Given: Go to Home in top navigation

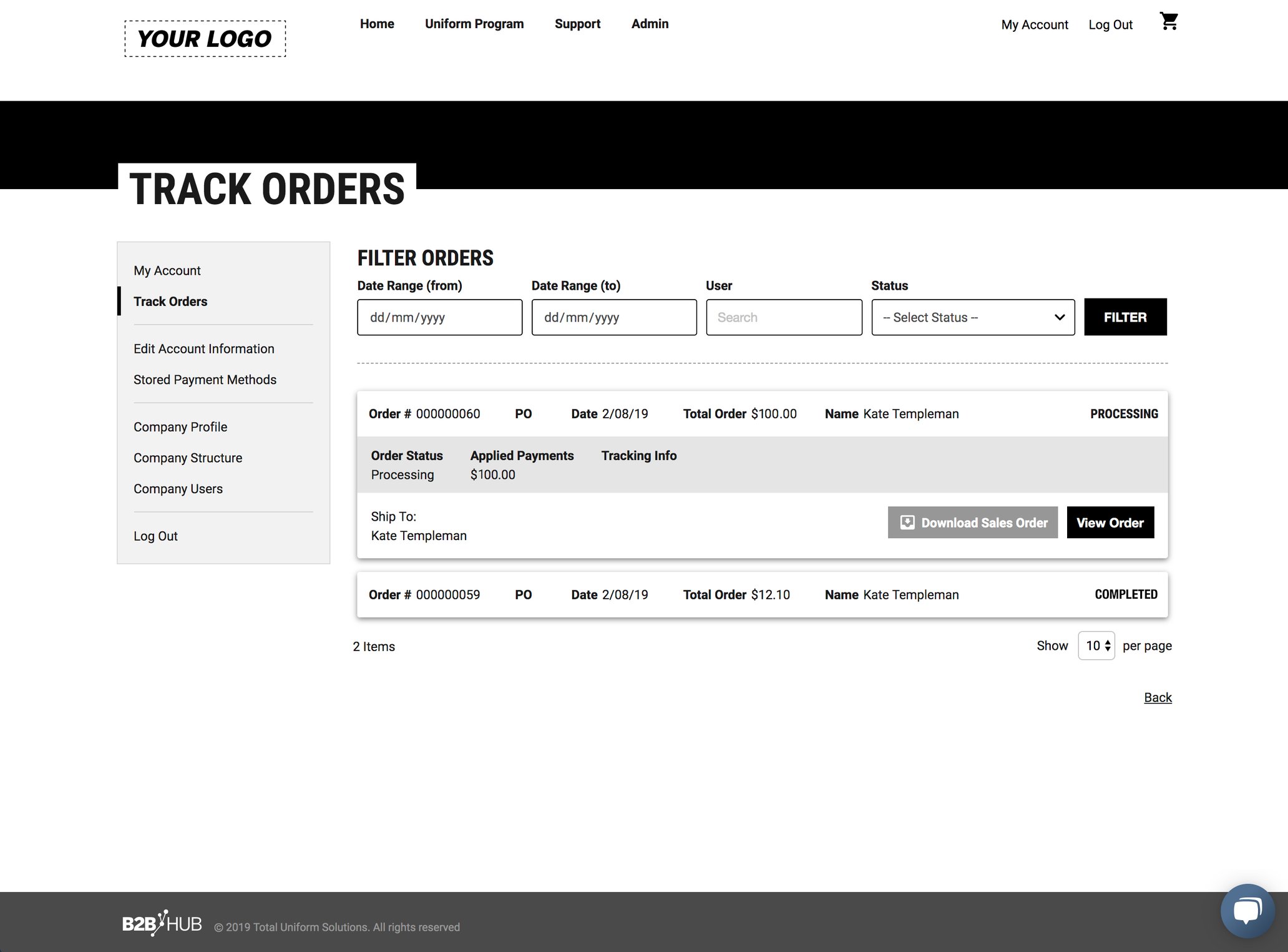Looking at the screenshot, I should click(x=377, y=24).
